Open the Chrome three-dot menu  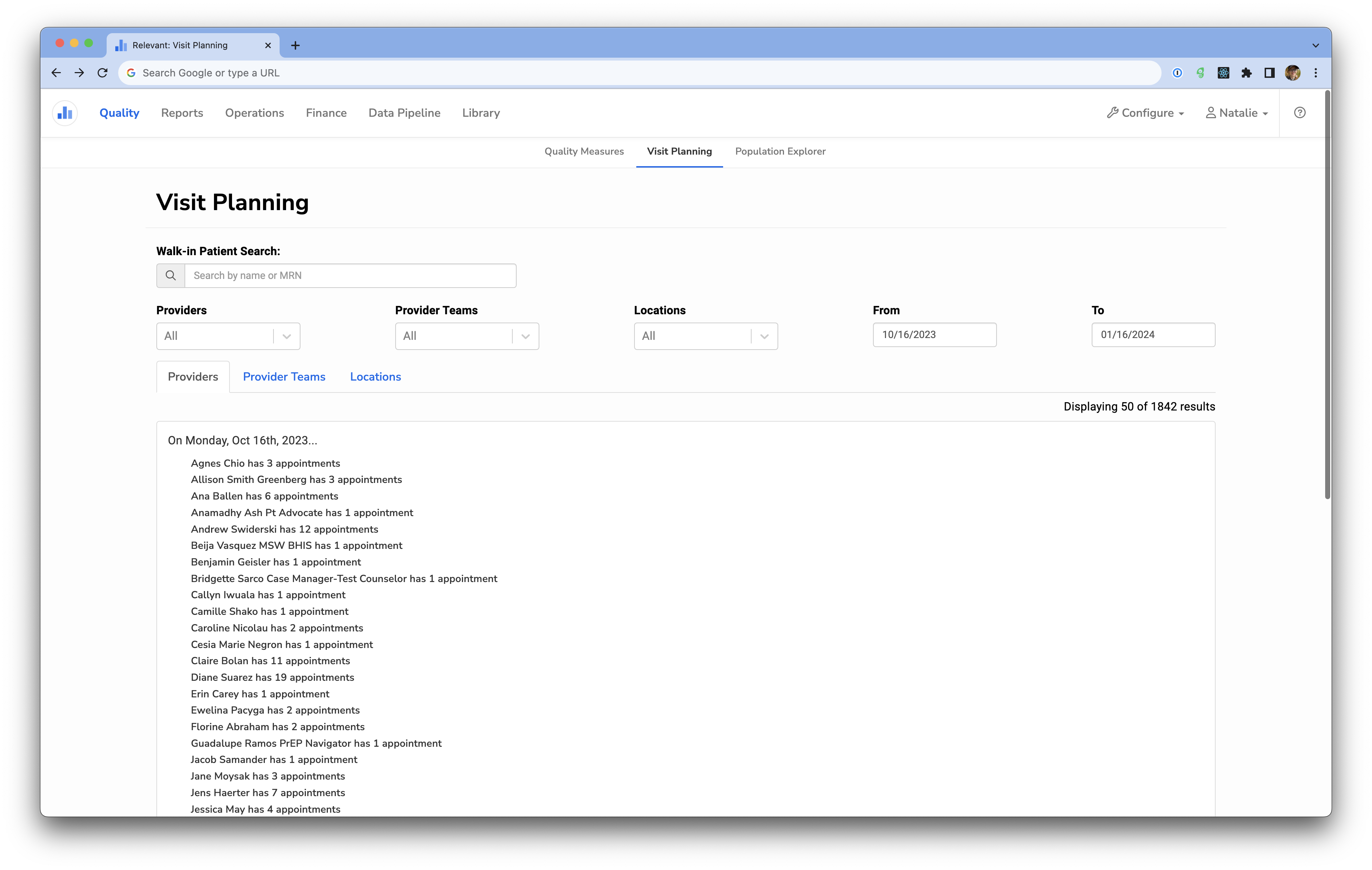pyautogui.click(x=1315, y=73)
